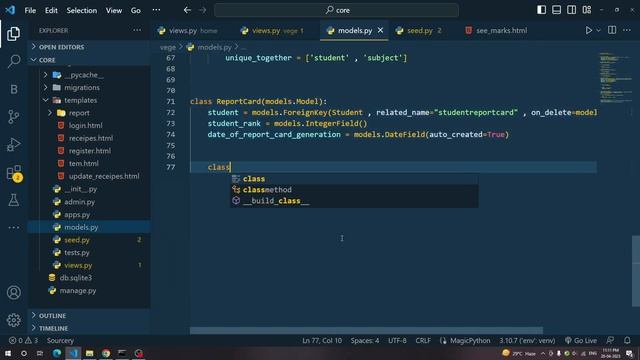Open the Source Control view
This screenshot has width=640, height=360.
[x=13, y=117]
